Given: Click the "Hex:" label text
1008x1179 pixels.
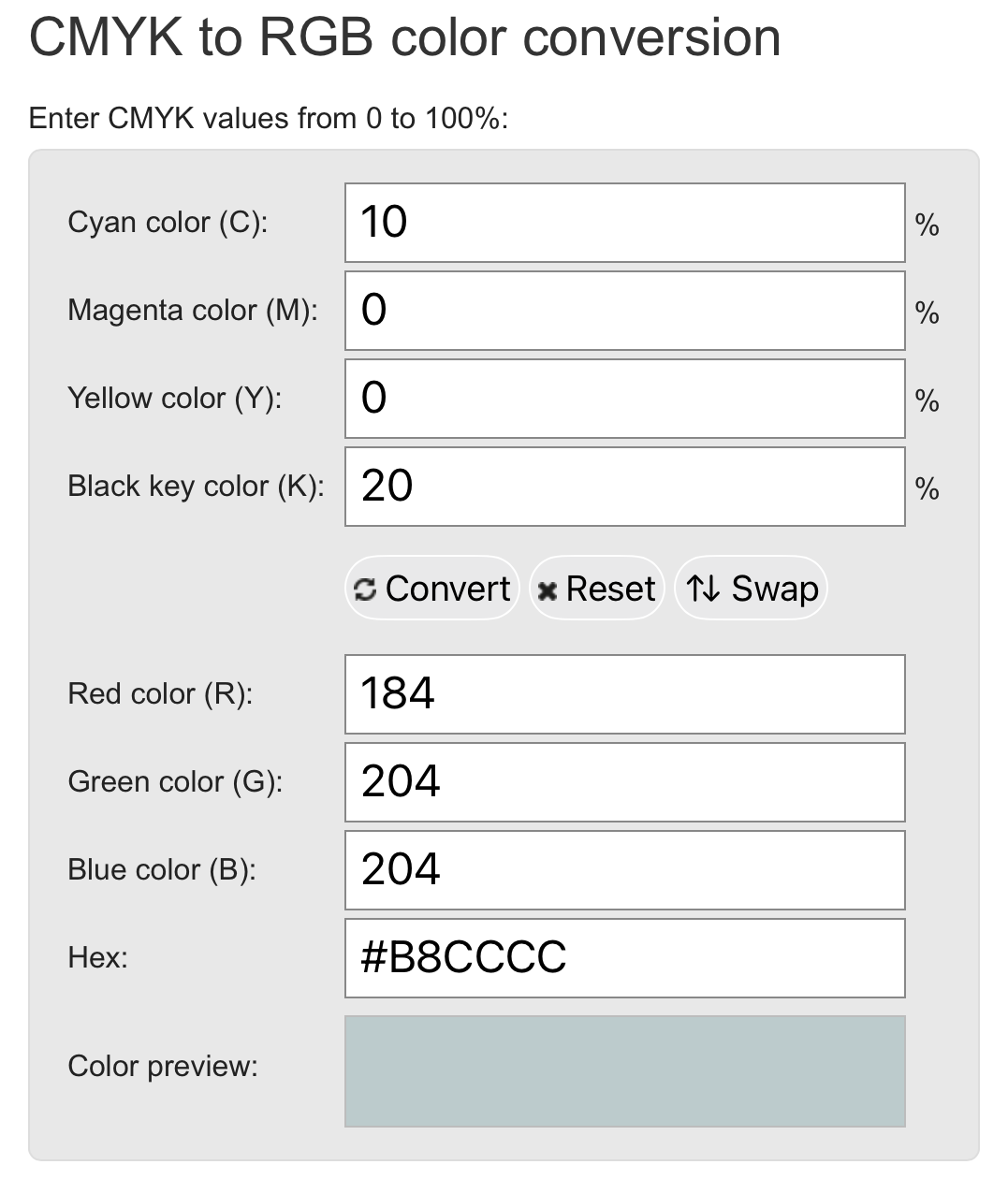Looking at the screenshot, I should click(97, 958).
